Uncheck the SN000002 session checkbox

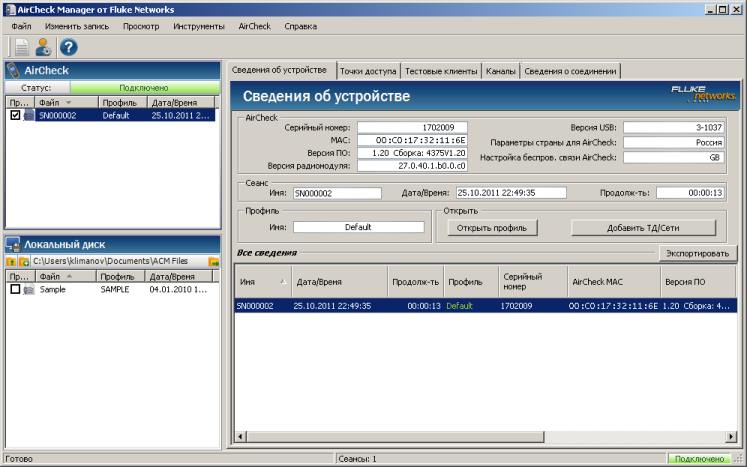pyautogui.click(x=15, y=115)
